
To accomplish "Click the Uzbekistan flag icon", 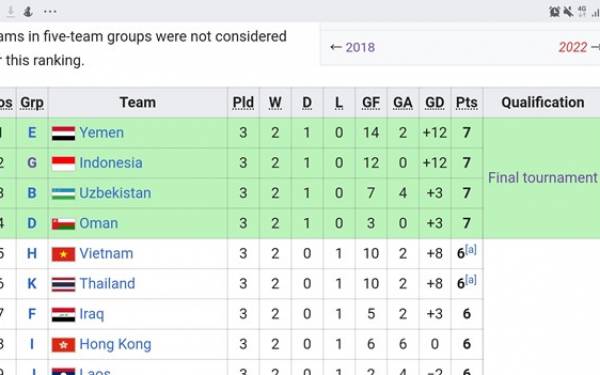I will coord(64,194).
